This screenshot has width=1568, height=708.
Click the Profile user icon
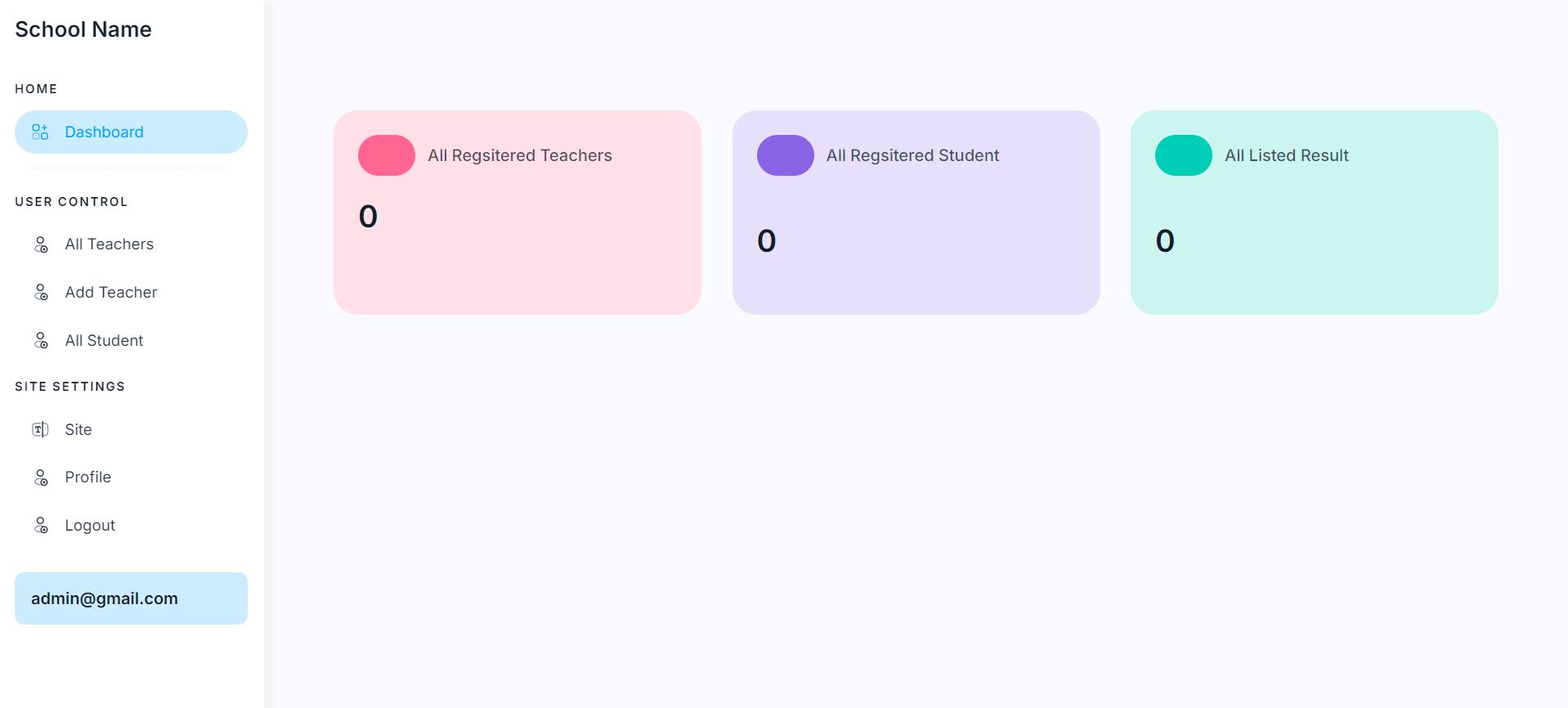(41, 477)
